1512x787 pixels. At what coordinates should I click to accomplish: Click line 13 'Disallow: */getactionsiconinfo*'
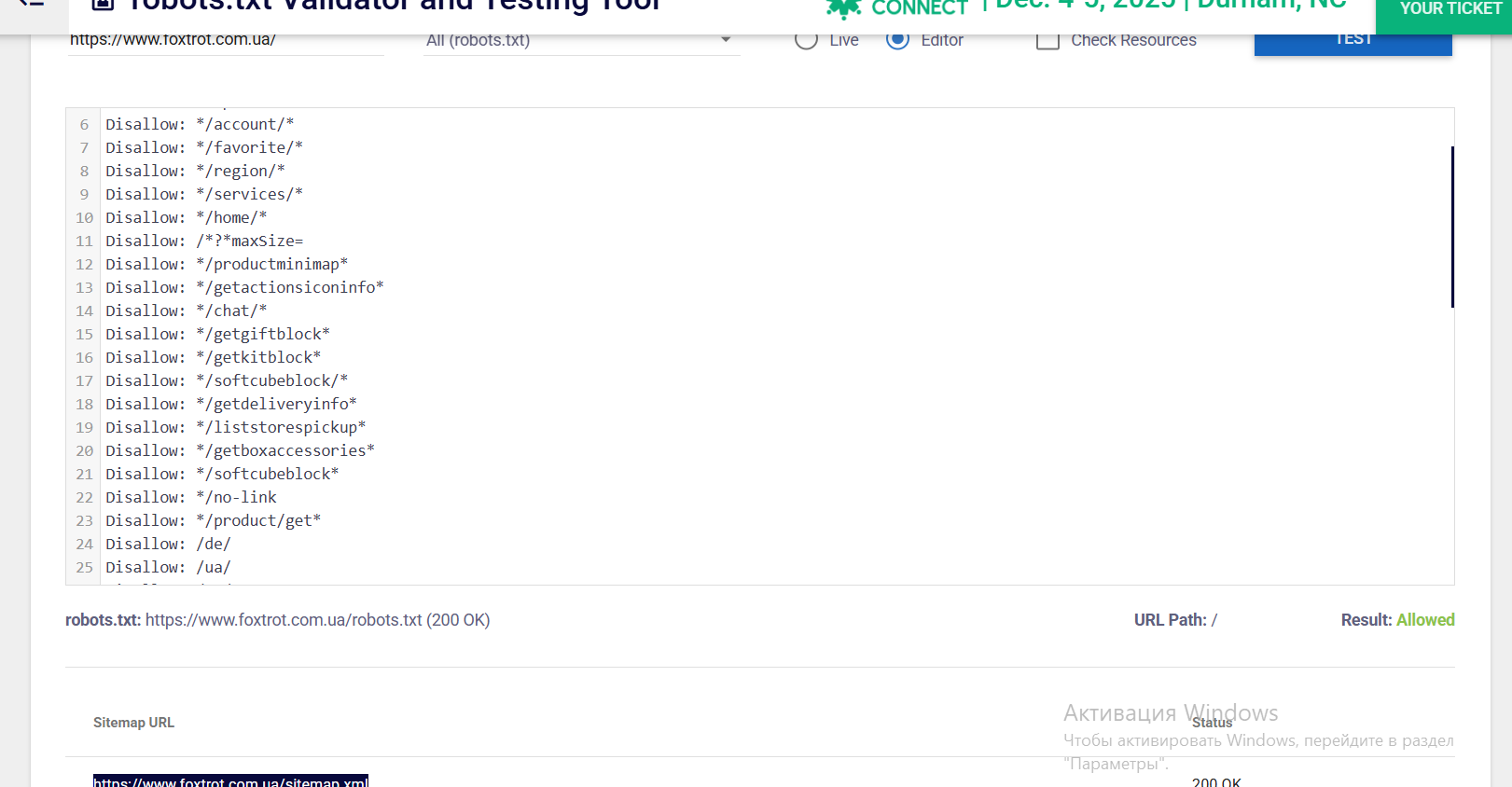coord(244,287)
